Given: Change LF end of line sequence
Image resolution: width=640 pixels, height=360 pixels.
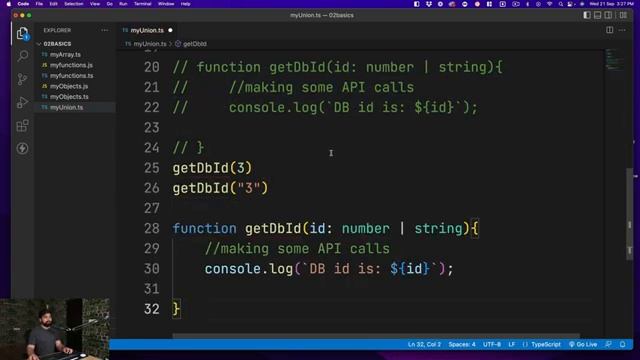Looking at the screenshot, I should (511, 344).
